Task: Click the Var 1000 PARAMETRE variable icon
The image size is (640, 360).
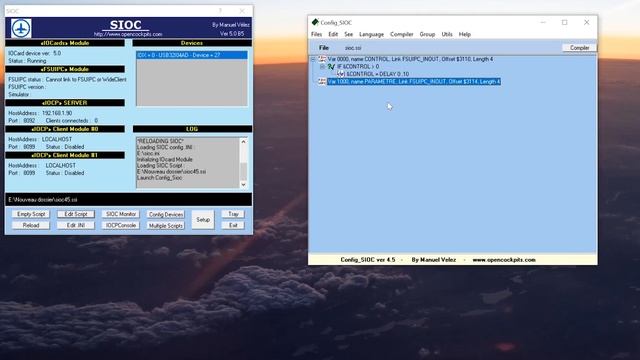Action: tap(322, 82)
